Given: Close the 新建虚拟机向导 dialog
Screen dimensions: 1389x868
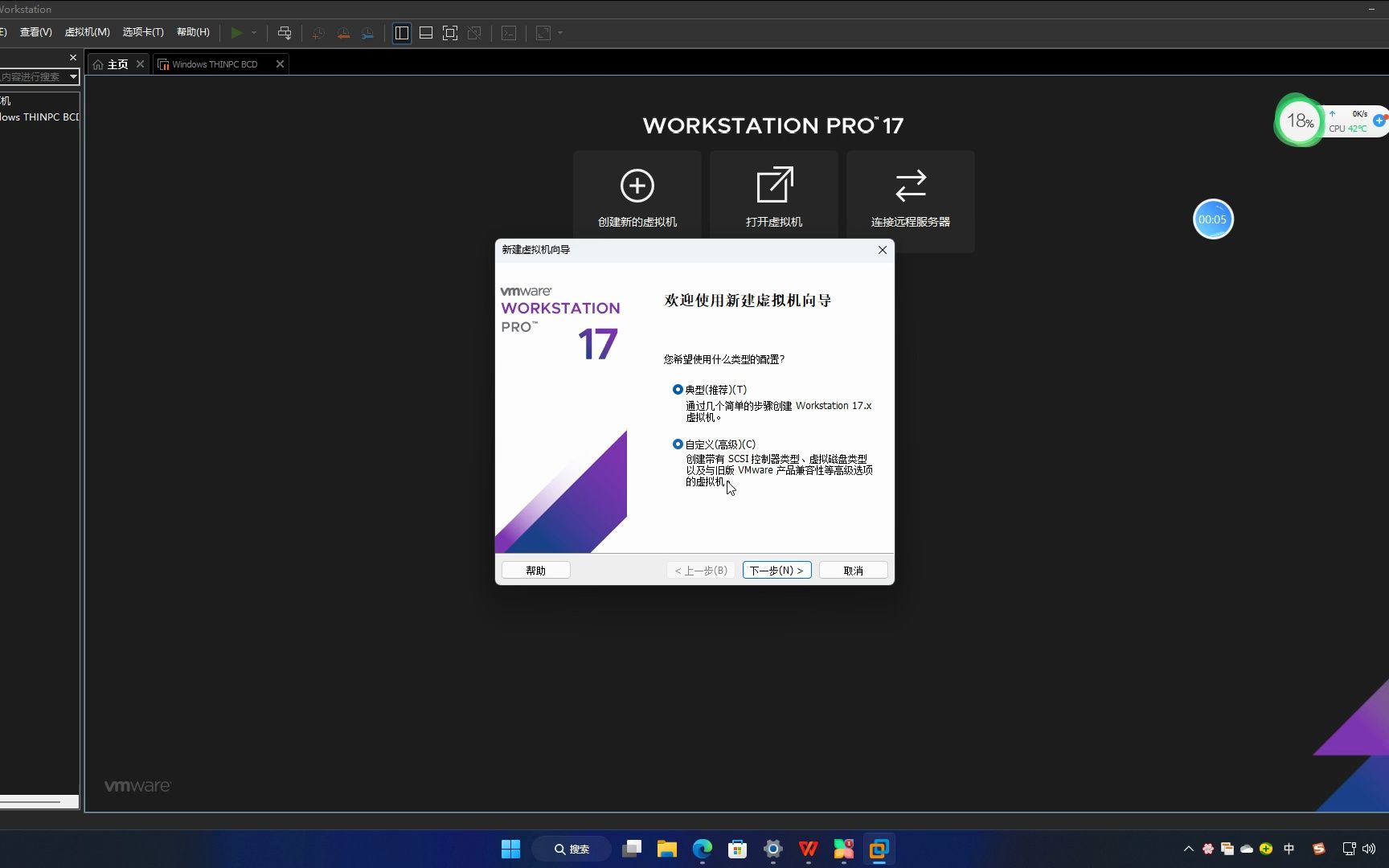Looking at the screenshot, I should (x=883, y=250).
